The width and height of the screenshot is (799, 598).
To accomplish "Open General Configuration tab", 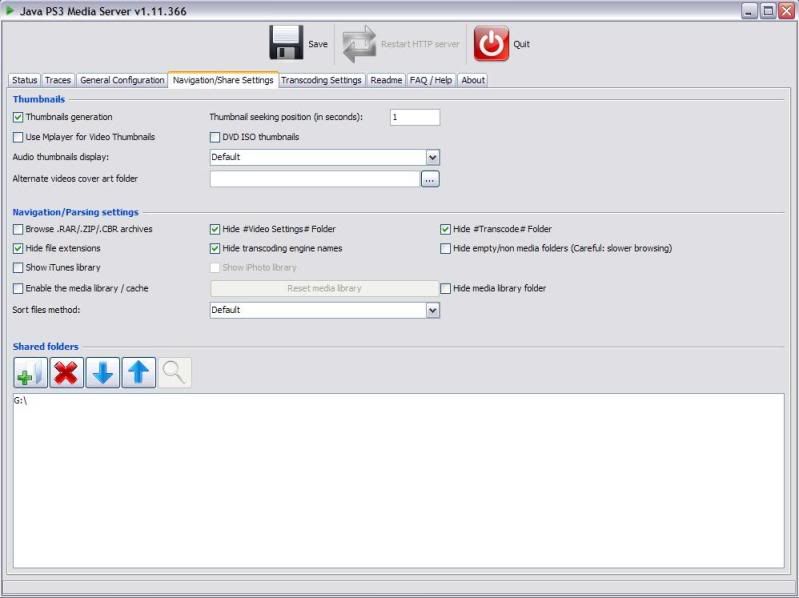I will click(122, 80).
